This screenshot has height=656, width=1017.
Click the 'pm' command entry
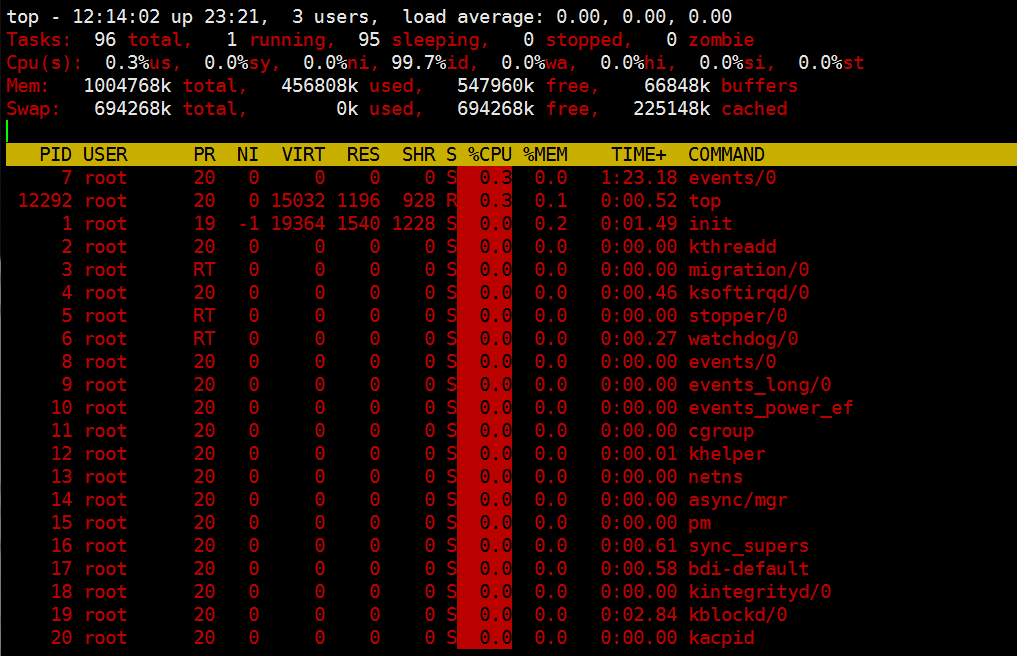pos(699,524)
